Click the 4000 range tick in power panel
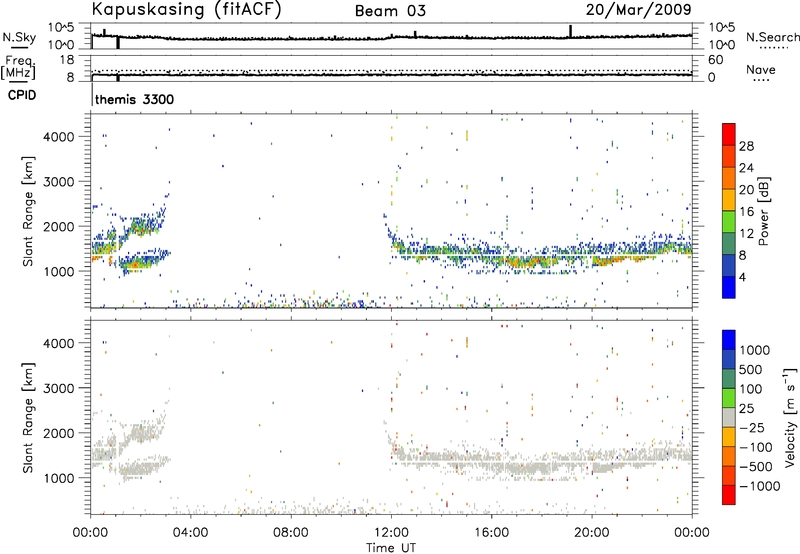This screenshot has width=800, height=554. click(x=58, y=137)
